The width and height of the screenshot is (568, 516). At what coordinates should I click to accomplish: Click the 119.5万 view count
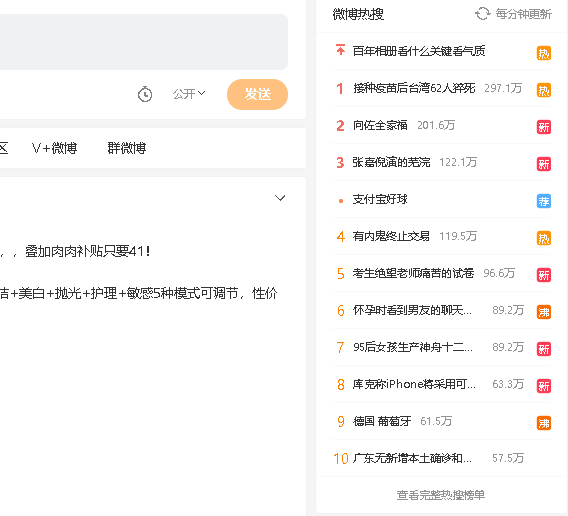click(458, 236)
